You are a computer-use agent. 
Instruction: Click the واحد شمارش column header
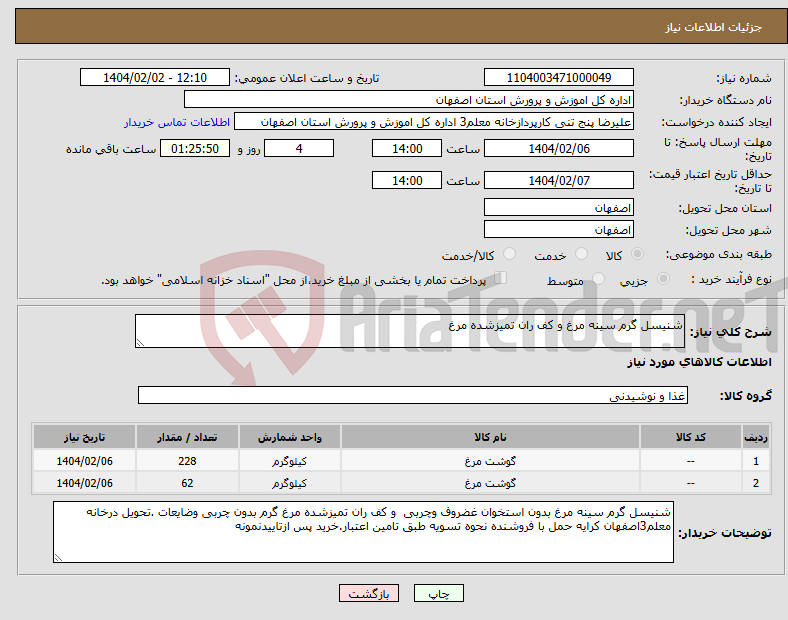pyautogui.click(x=289, y=437)
